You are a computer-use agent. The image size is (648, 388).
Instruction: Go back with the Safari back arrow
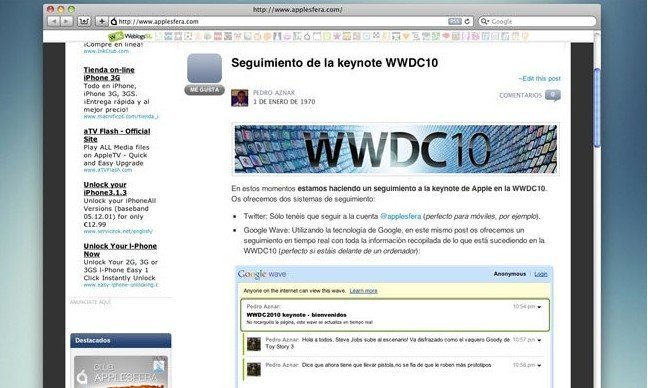(54, 21)
